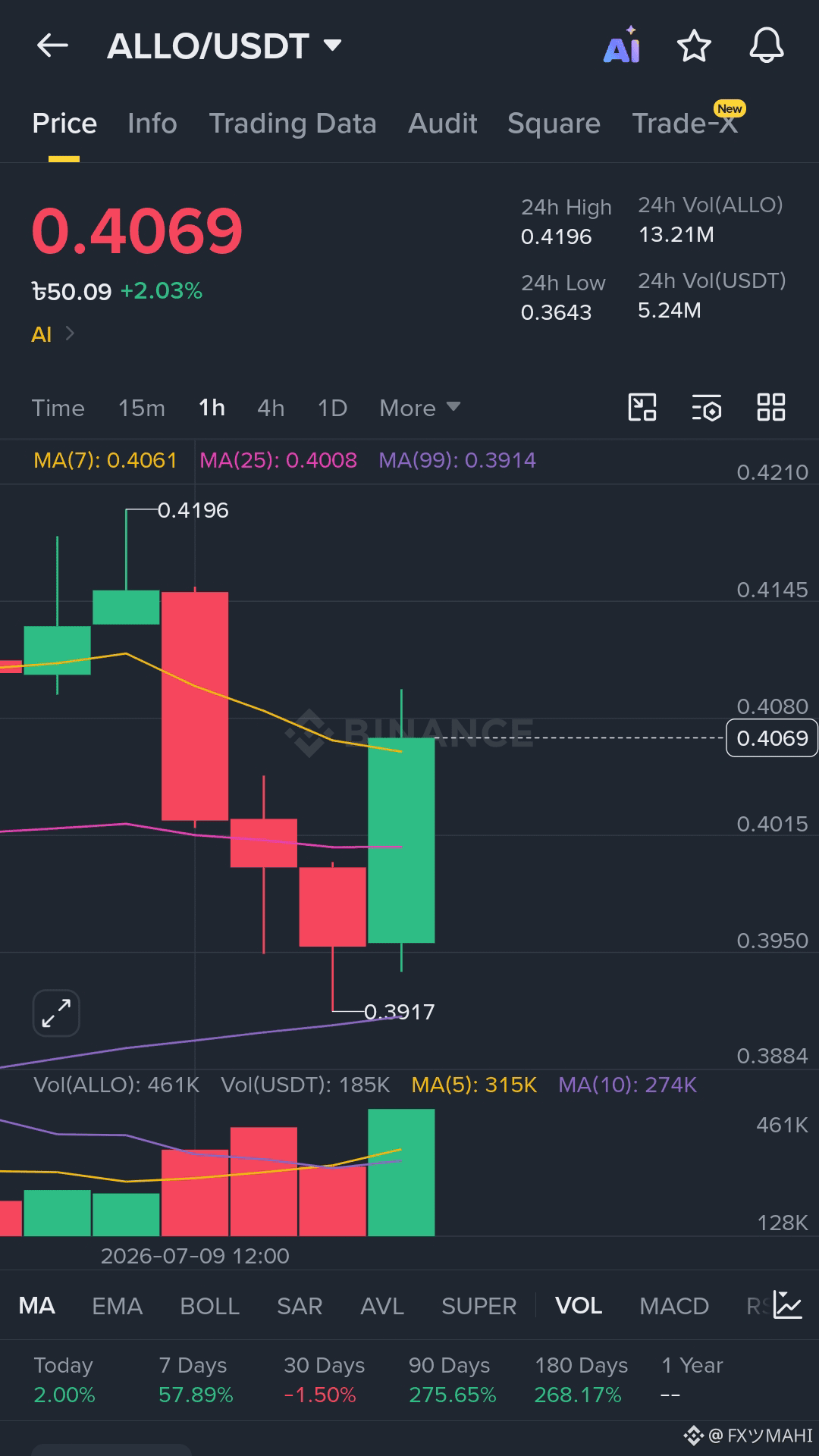Select the VOL sub-indicator
Viewport: 819px width, 1456px height.
[x=579, y=1306]
